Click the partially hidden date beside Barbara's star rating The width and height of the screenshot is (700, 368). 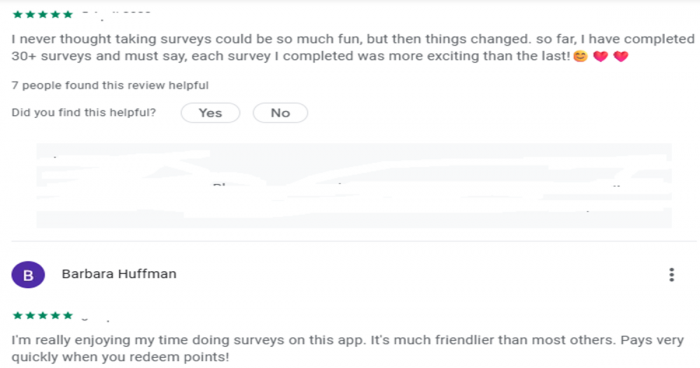click(96, 317)
